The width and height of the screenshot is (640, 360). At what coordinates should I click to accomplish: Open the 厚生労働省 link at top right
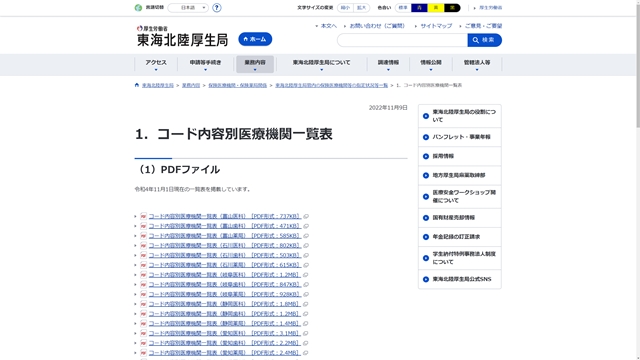point(491,8)
